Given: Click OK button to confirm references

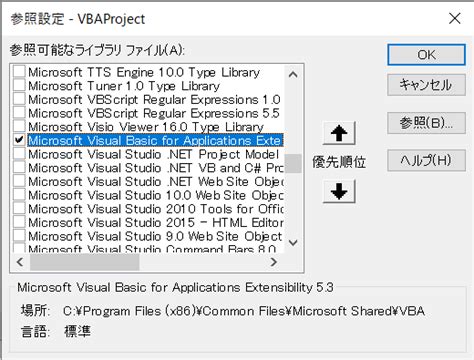Looking at the screenshot, I should [x=426, y=55].
